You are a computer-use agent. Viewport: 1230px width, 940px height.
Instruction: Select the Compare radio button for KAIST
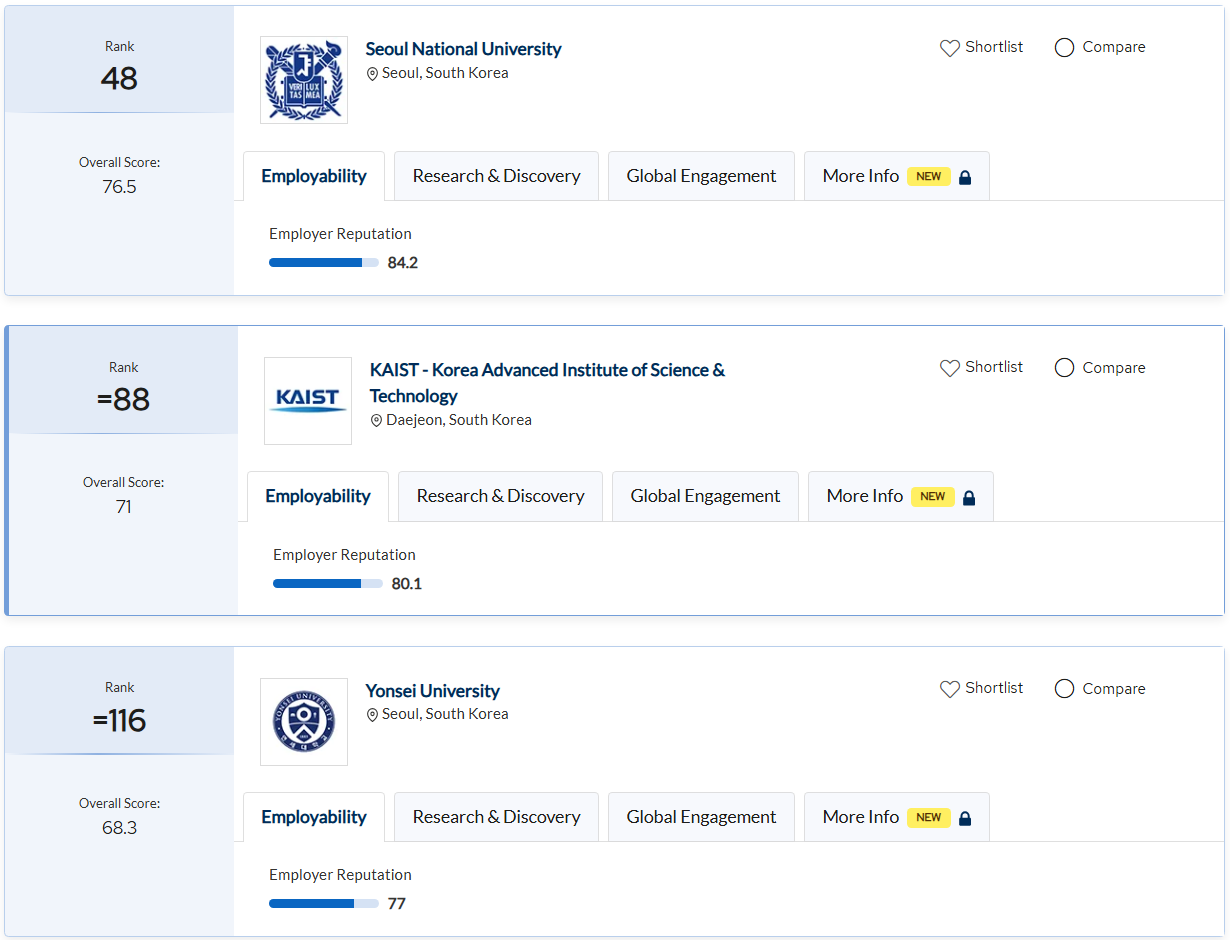click(x=1065, y=368)
